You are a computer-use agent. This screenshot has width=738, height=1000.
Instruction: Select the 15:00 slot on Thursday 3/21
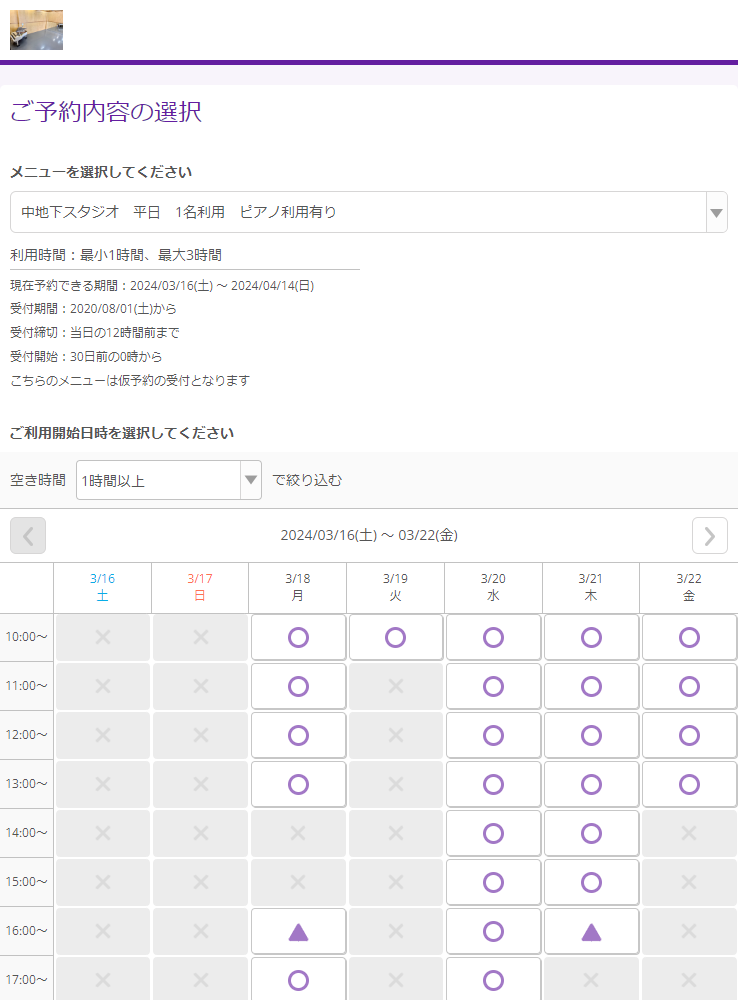[591, 882]
